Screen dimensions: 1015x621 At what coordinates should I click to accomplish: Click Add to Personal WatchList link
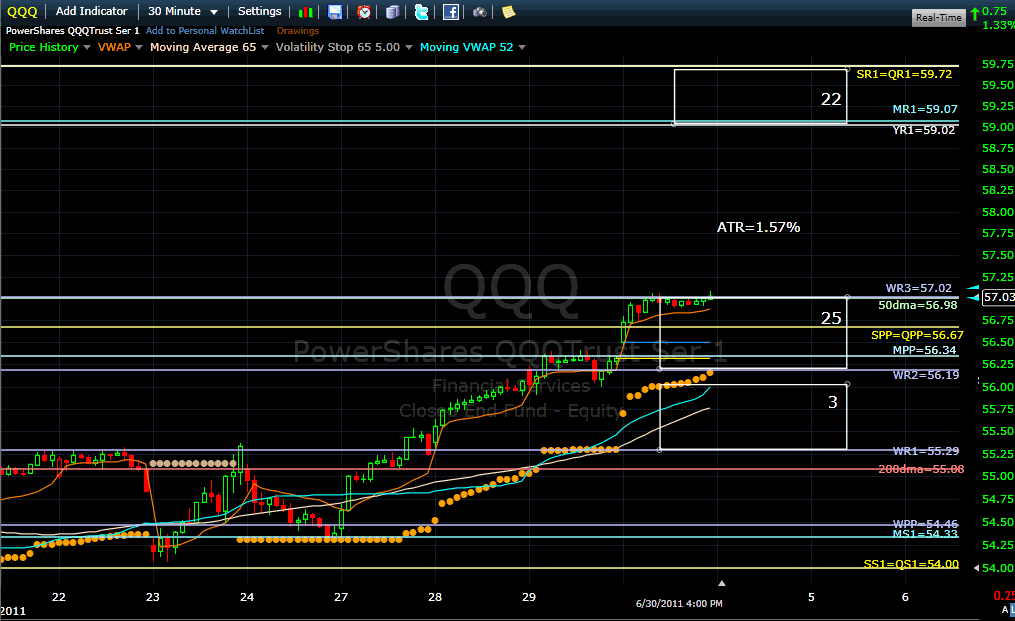(x=205, y=30)
